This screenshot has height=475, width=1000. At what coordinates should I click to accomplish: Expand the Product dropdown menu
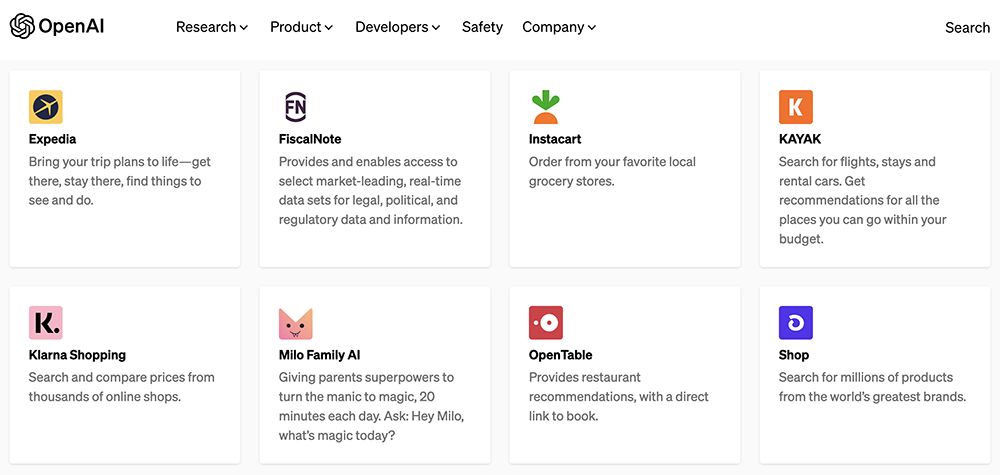pyautogui.click(x=301, y=27)
